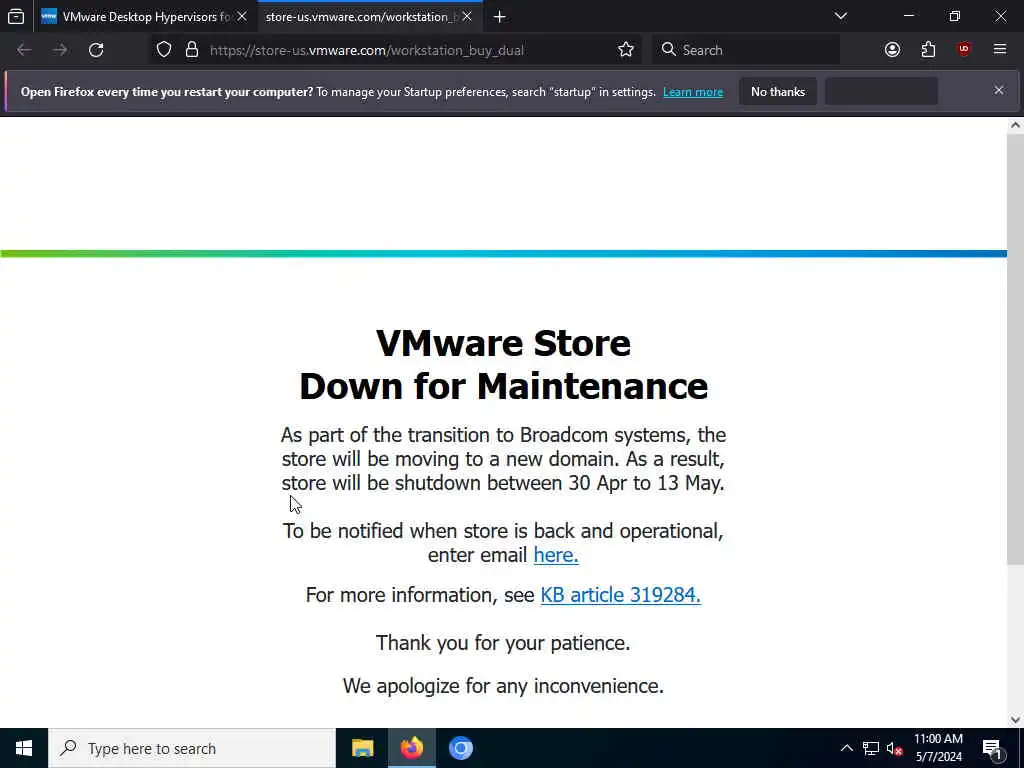
Task: Go forward one page
Action: coord(60,50)
